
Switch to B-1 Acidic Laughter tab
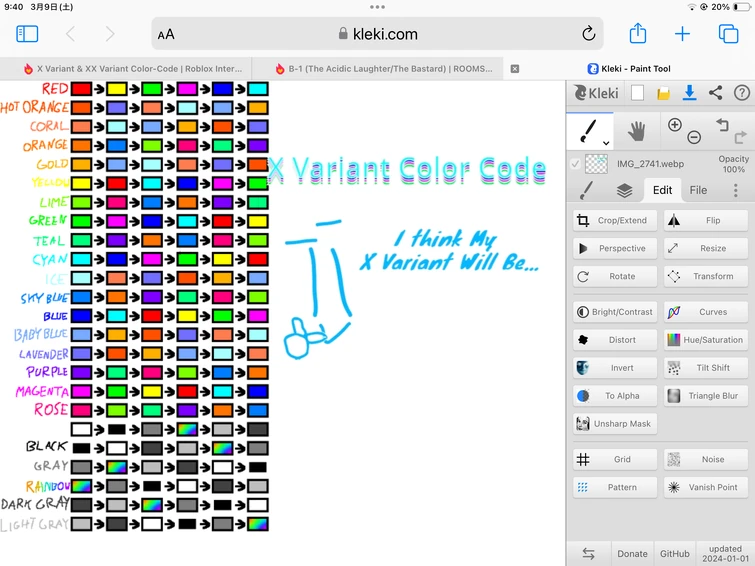click(x=378, y=69)
